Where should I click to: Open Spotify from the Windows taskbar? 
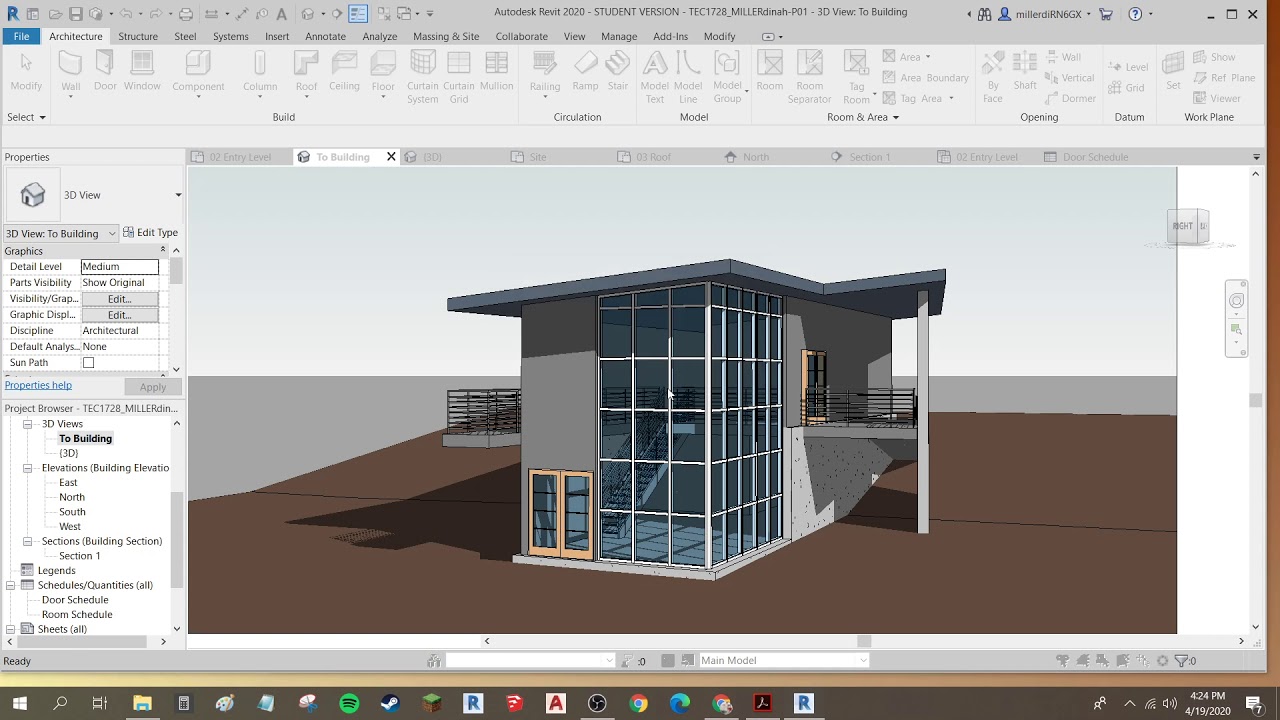click(x=349, y=704)
